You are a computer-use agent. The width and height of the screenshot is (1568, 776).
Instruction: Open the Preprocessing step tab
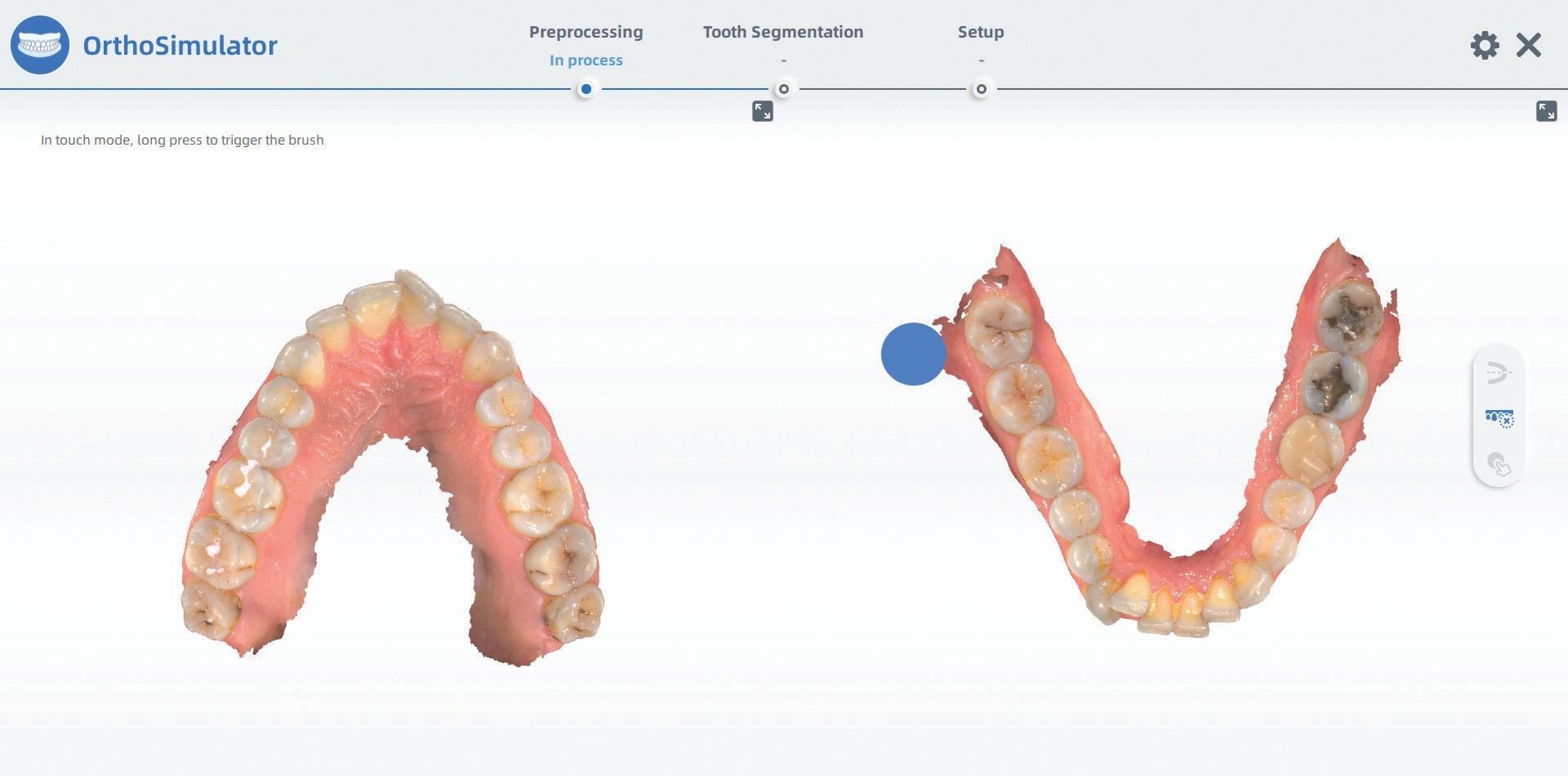point(586,32)
